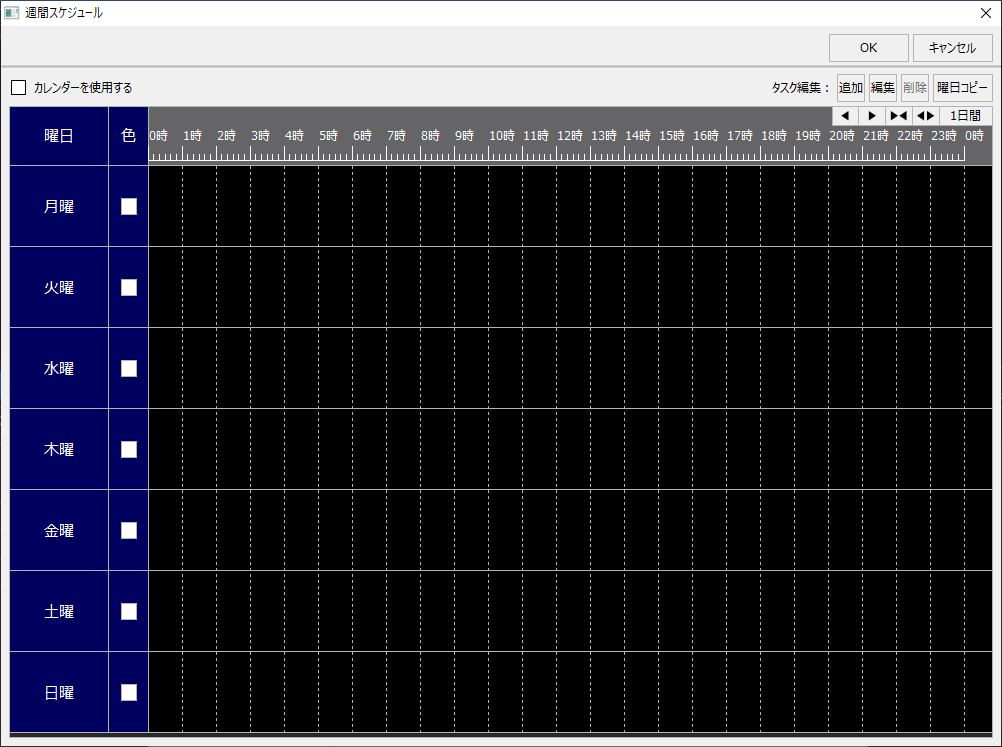Toggle the color checkbox for 金曜
This screenshot has height=747, width=1002.
point(128,530)
